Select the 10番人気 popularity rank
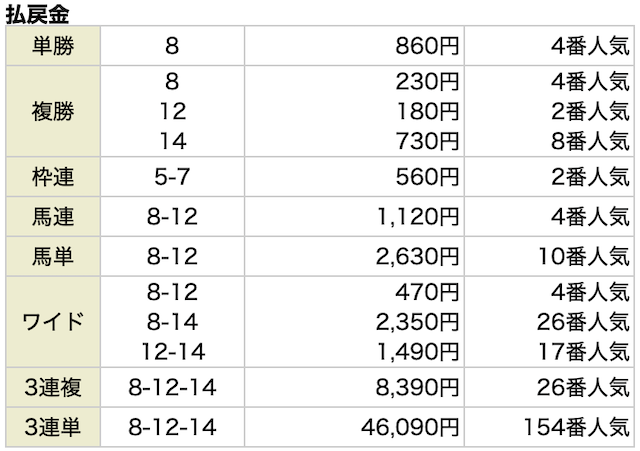640x451 pixels. tap(579, 255)
